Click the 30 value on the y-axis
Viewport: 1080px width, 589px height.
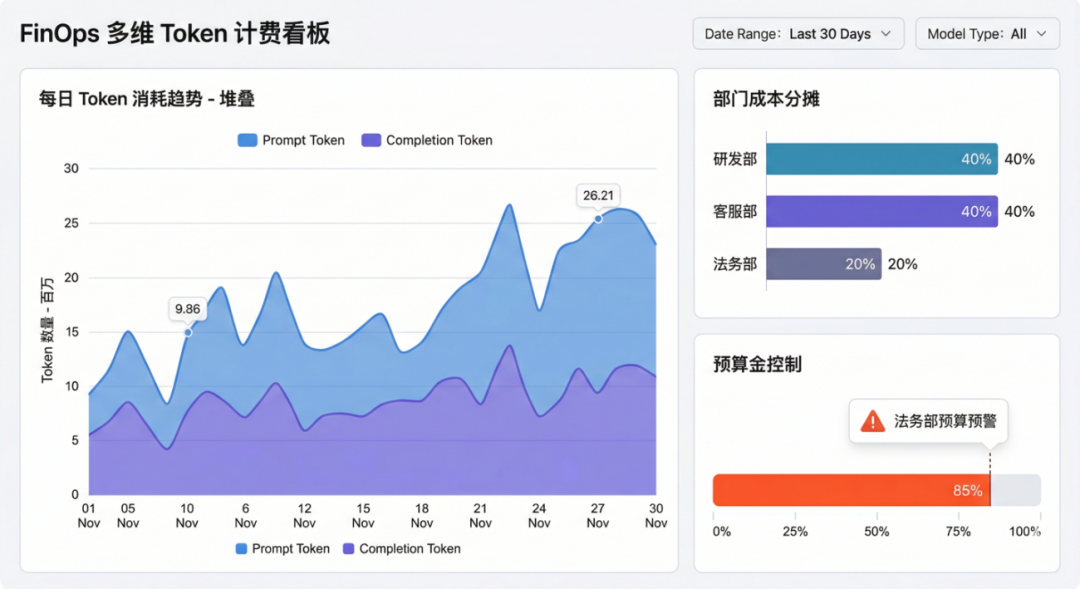(x=71, y=169)
